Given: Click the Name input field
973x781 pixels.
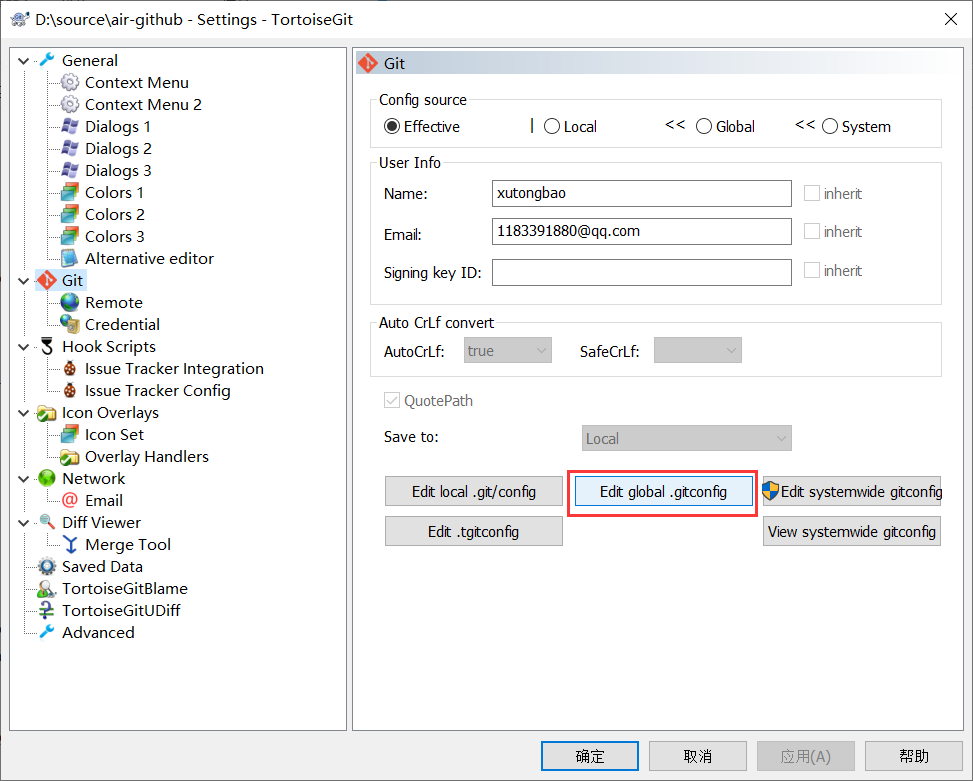Looking at the screenshot, I should point(642,193).
